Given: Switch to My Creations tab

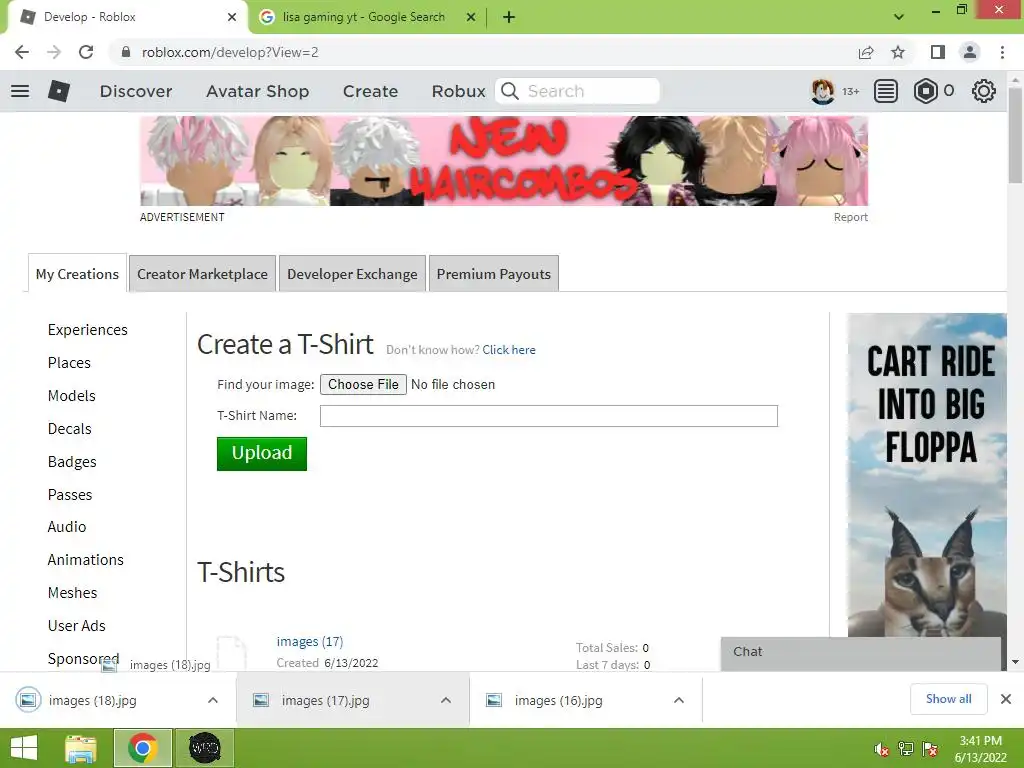Looking at the screenshot, I should click(77, 274).
